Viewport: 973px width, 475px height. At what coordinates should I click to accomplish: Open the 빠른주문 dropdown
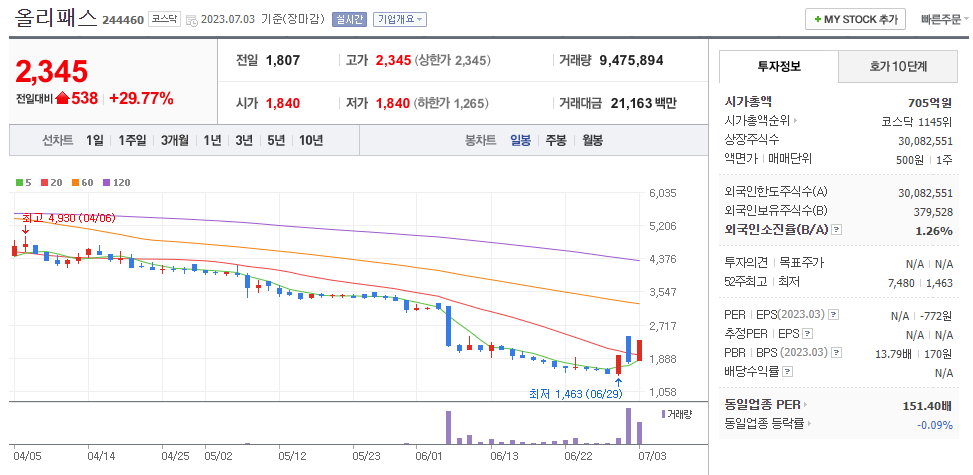[945, 19]
